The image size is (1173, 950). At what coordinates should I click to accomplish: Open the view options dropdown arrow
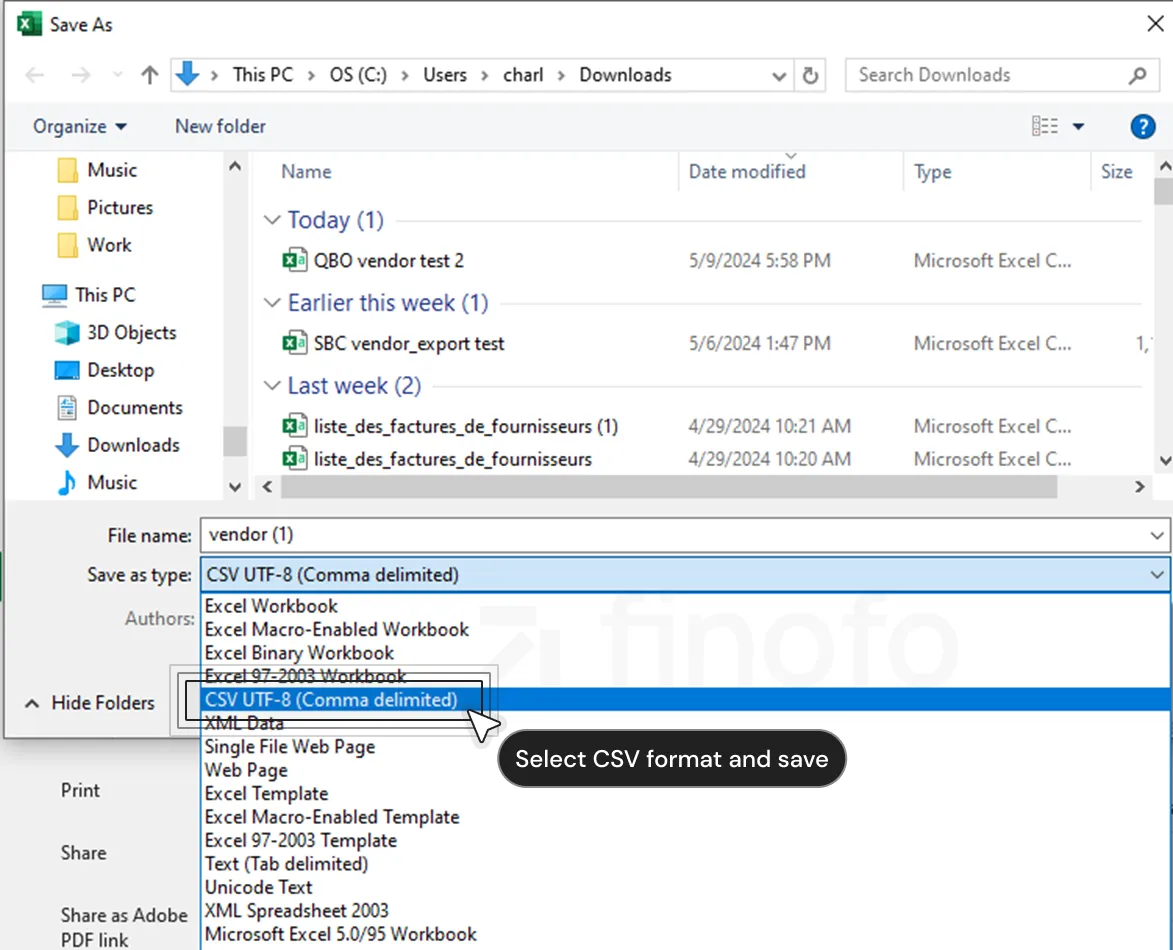pyautogui.click(x=1078, y=126)
